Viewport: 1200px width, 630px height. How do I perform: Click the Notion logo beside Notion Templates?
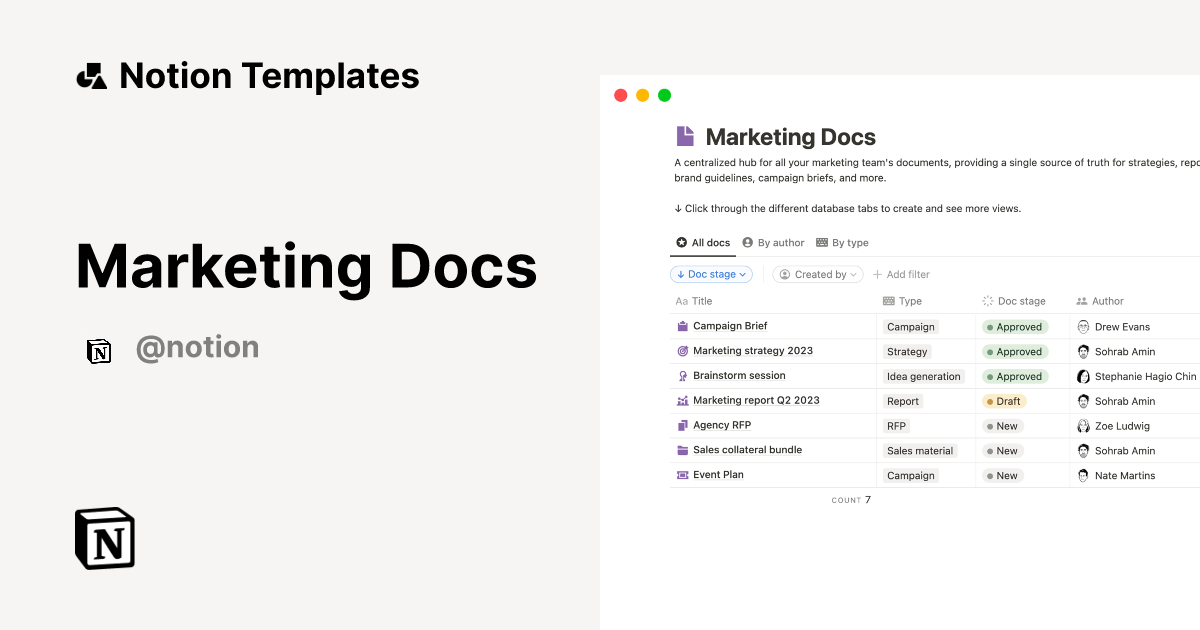(91, 75)
